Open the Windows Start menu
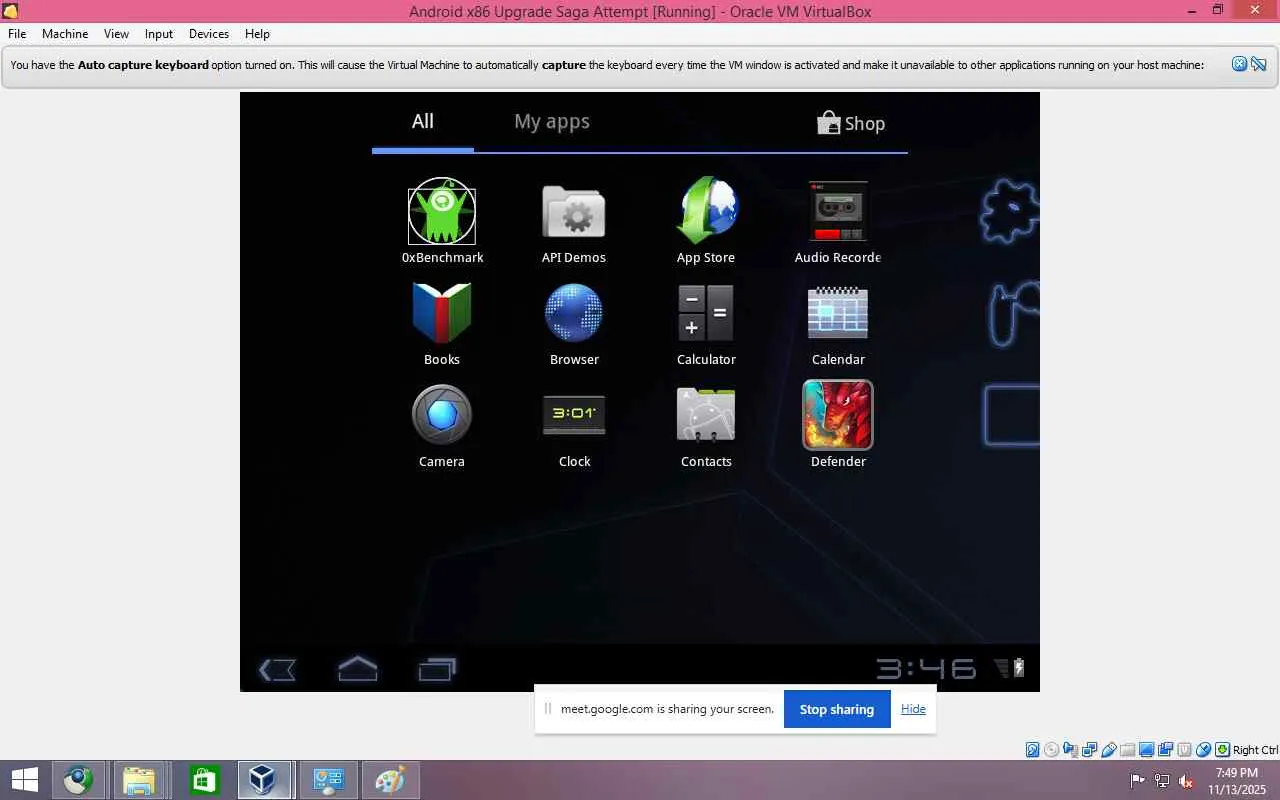 point(25,780)
